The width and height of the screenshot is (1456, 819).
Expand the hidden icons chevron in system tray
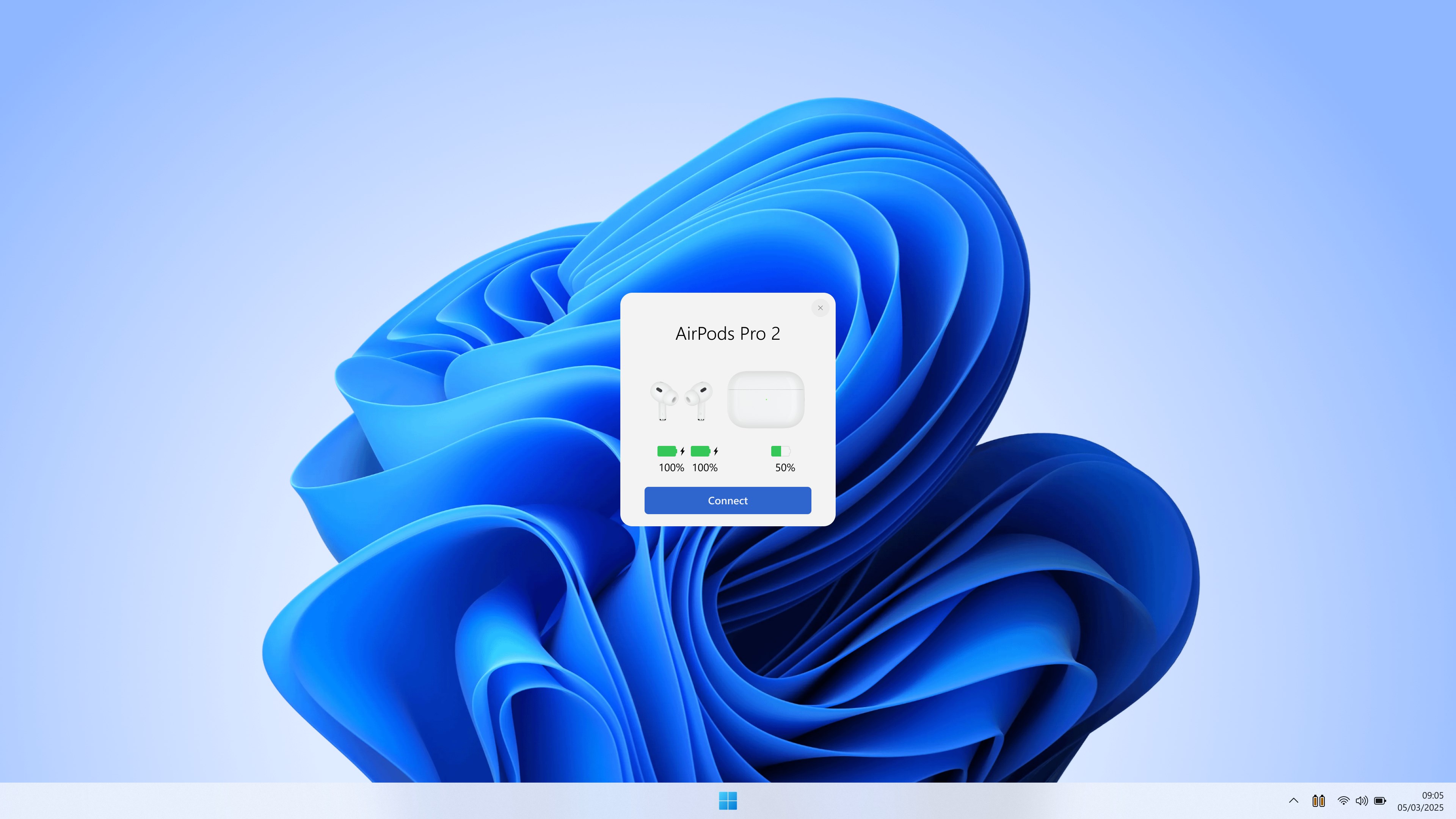click(x=1293, y=801)
